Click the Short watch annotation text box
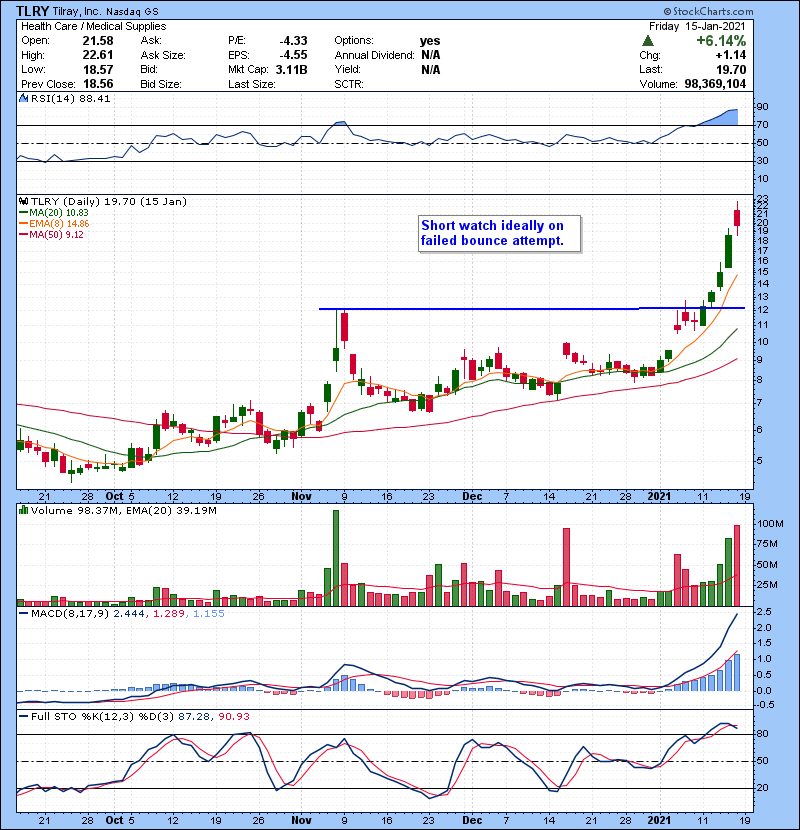 pos(500,233)
